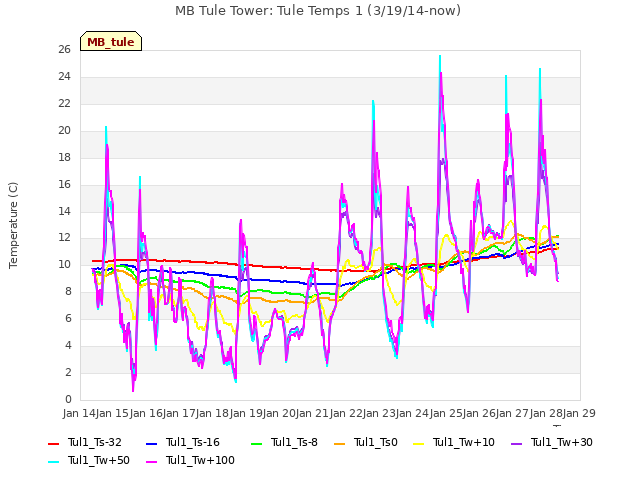640x480 pixels.
Task: Click the Jan 19 x-axis tick label
Action: (x=246, y=413)
